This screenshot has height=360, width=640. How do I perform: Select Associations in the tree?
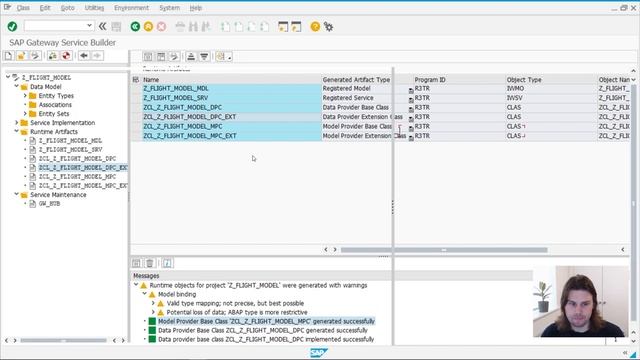point(55,104)
